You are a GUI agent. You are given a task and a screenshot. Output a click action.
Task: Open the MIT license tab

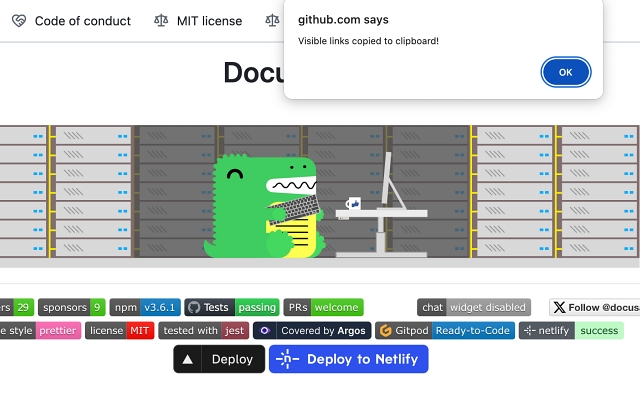(x=198, y=21)
